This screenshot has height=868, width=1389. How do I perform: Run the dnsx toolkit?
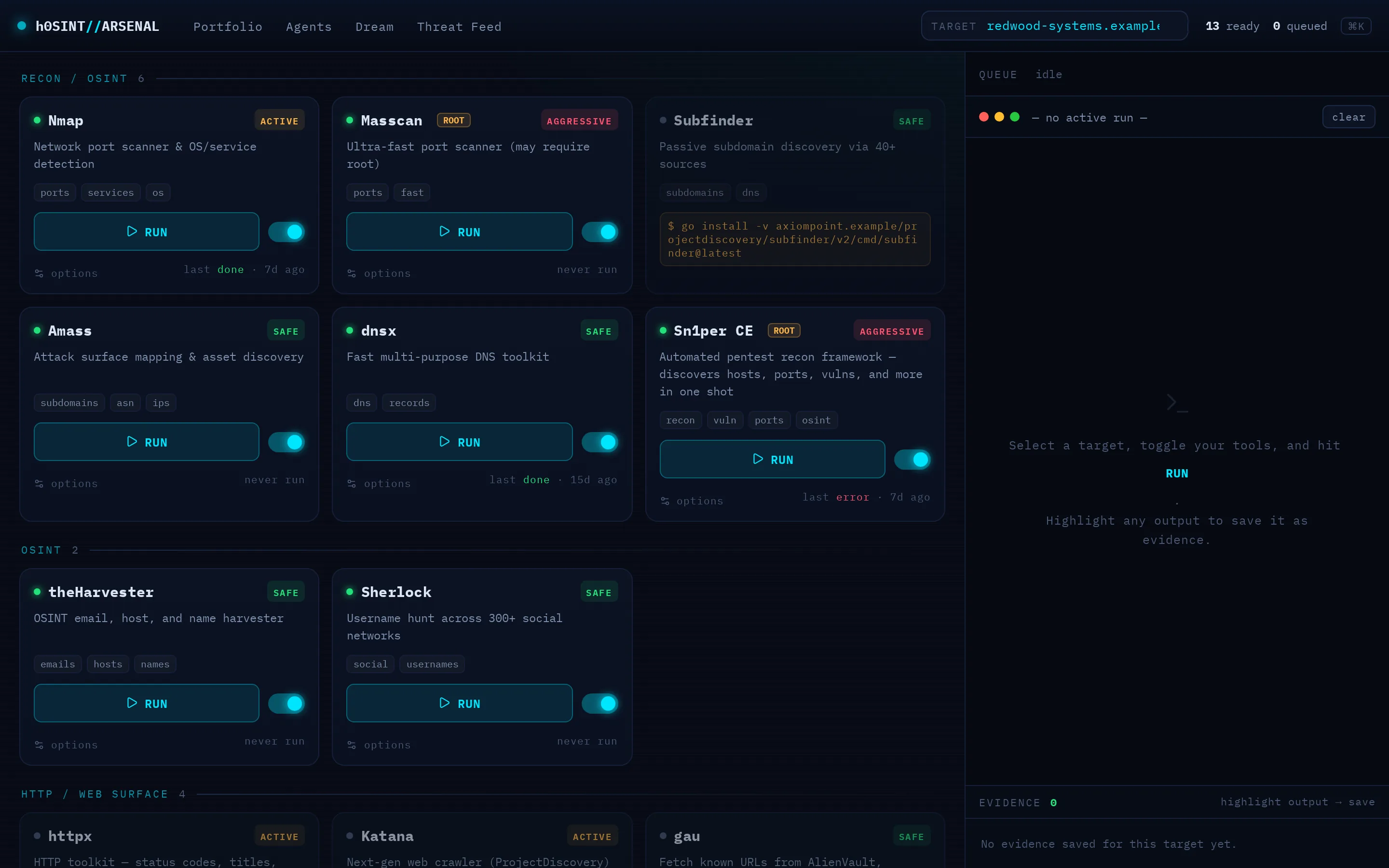tap(459, 441)
